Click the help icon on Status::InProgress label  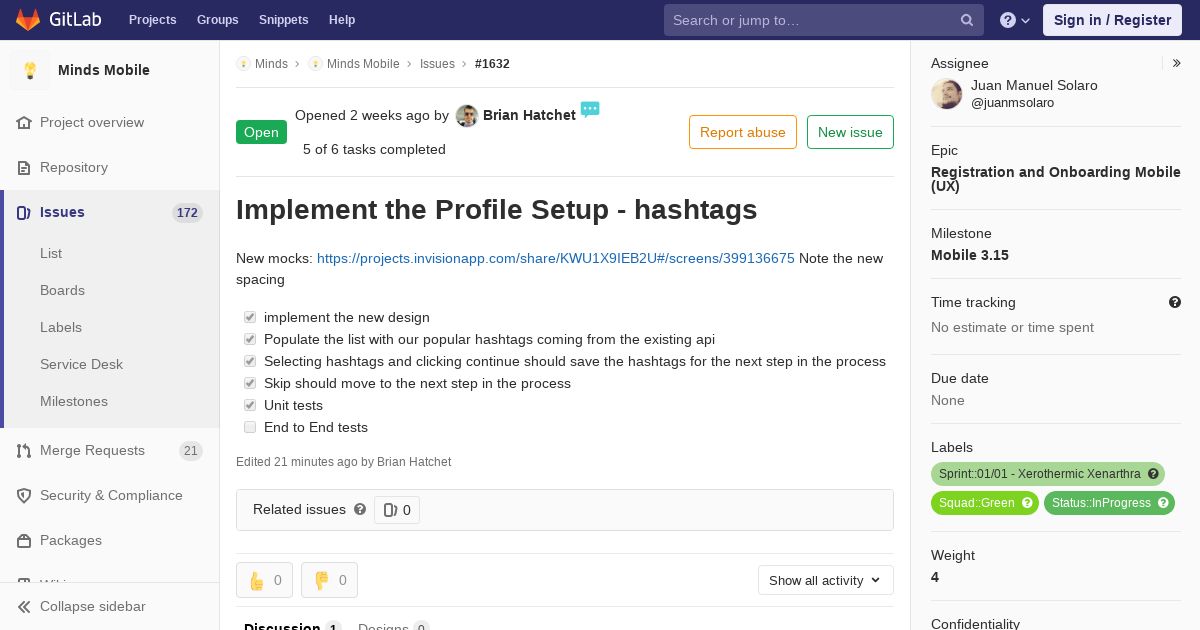(x=1163, y=503)
